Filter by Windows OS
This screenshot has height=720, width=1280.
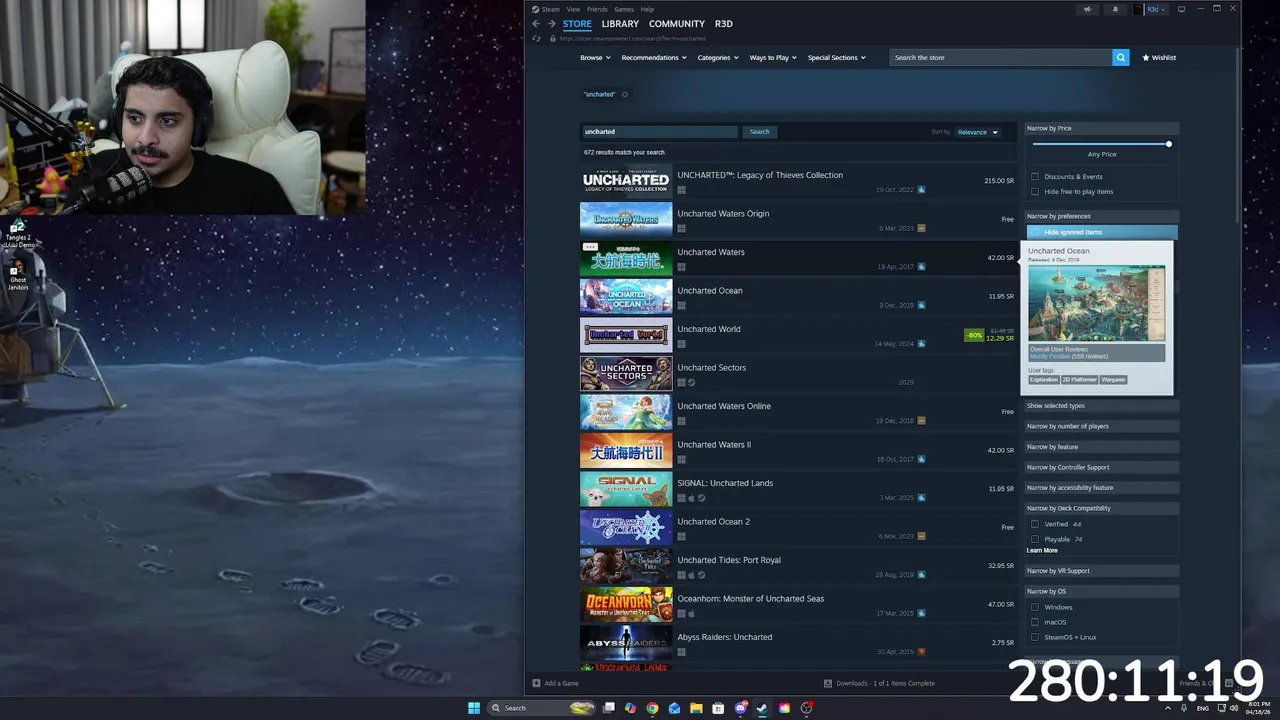point(1035,607)
